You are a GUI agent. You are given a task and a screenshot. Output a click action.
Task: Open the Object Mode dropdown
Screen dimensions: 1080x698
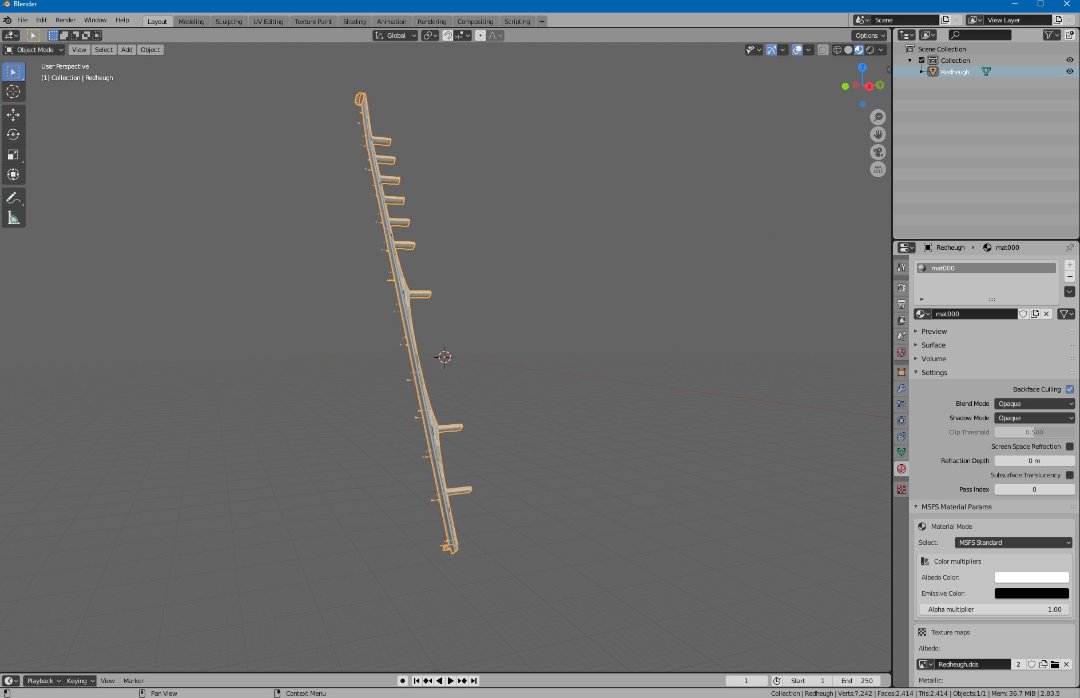coord(34,50)
